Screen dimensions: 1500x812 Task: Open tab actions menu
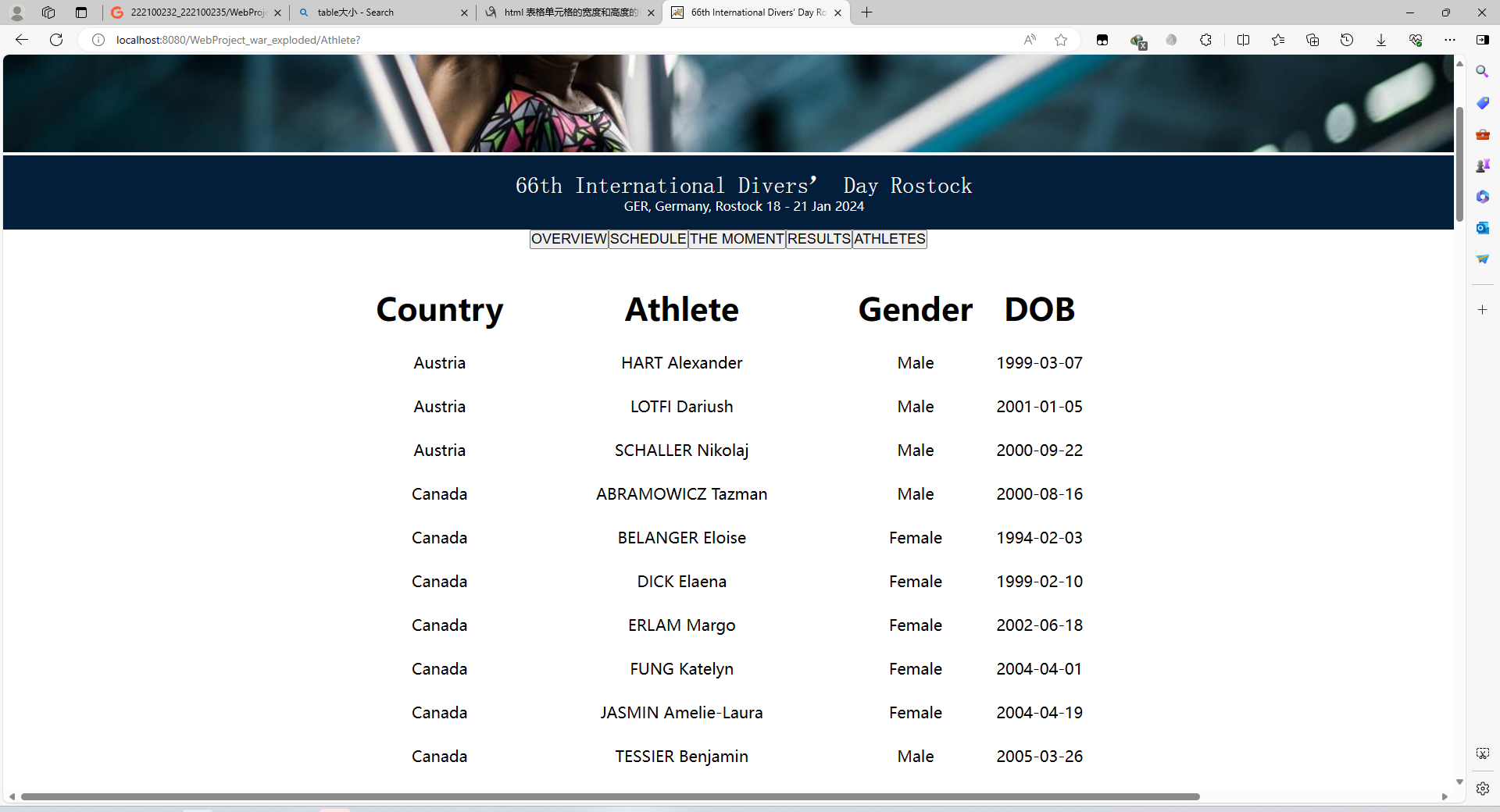tap(81, 12)
